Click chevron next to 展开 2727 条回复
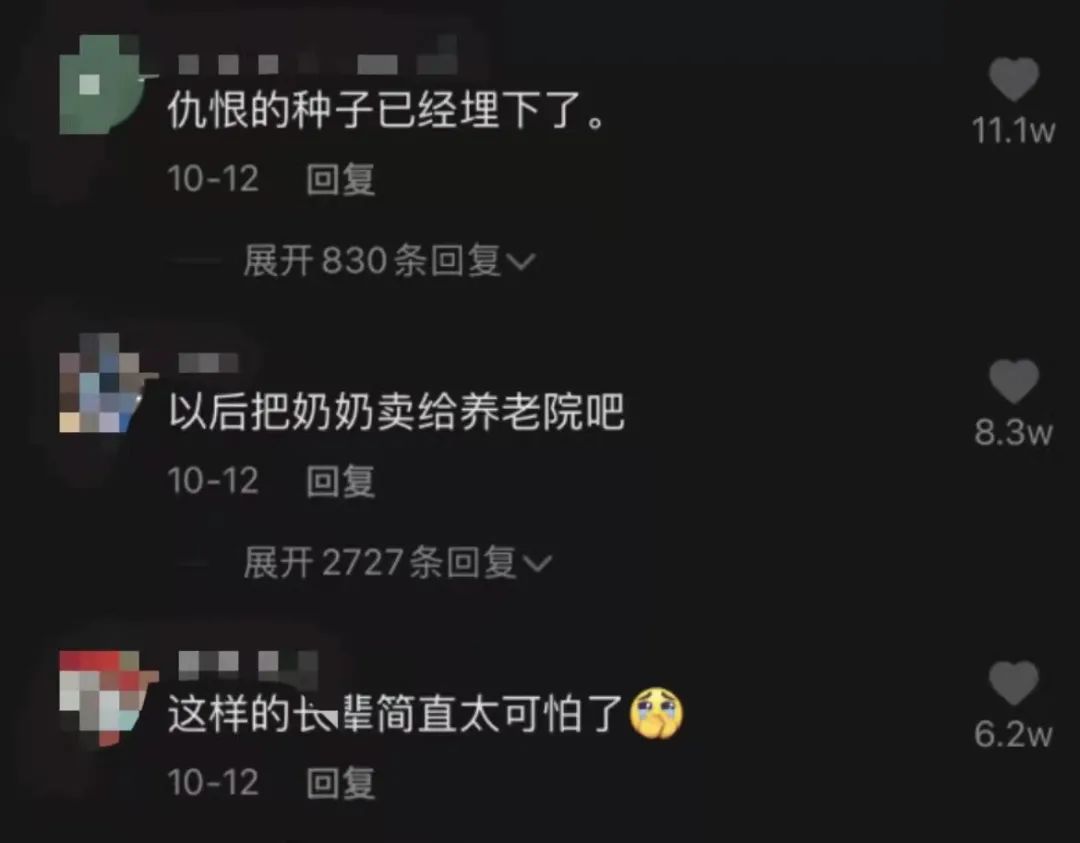This screenshot has height=843, width=1080. point(537,563)
